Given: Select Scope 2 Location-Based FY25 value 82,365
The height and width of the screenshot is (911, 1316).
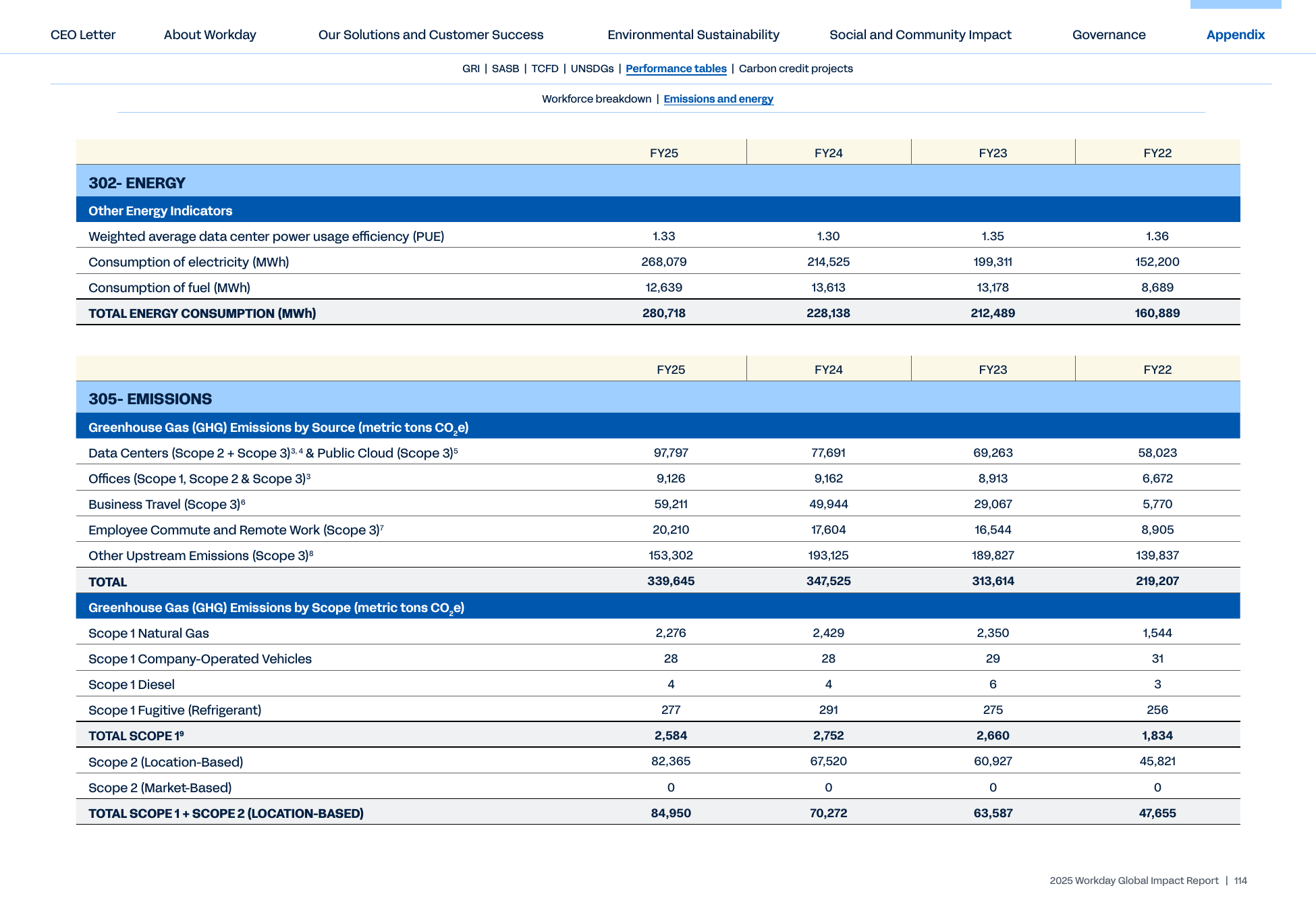Looking at the screenshot, I should pos(671,761).
